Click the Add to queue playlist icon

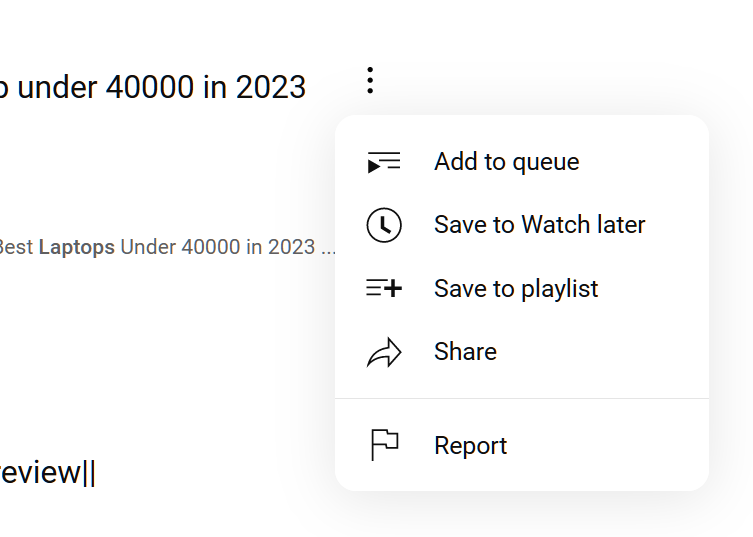(x=384, y=162)
